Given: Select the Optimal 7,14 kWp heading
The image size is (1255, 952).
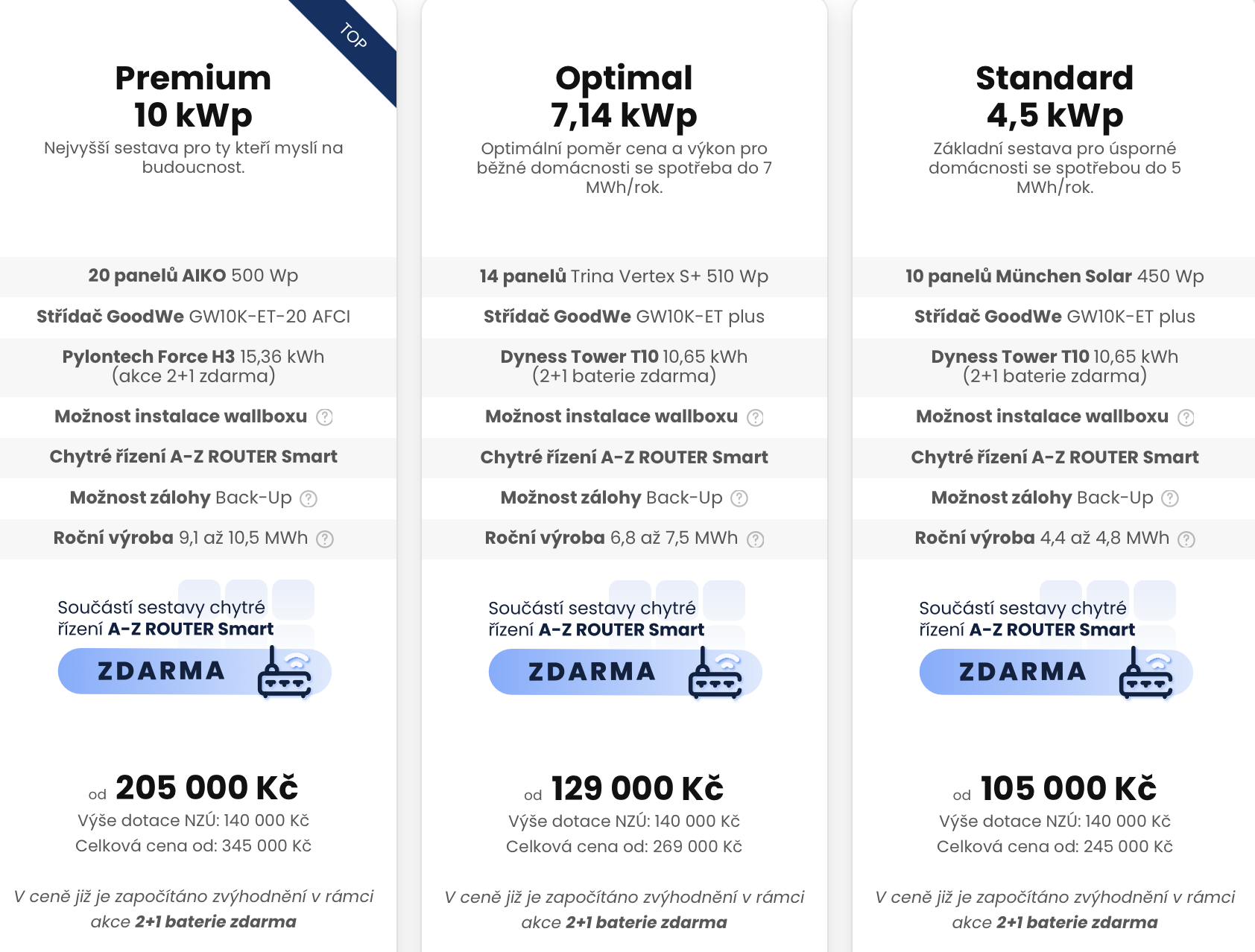Looking at the screenshot, I should (x=624, y=96).
